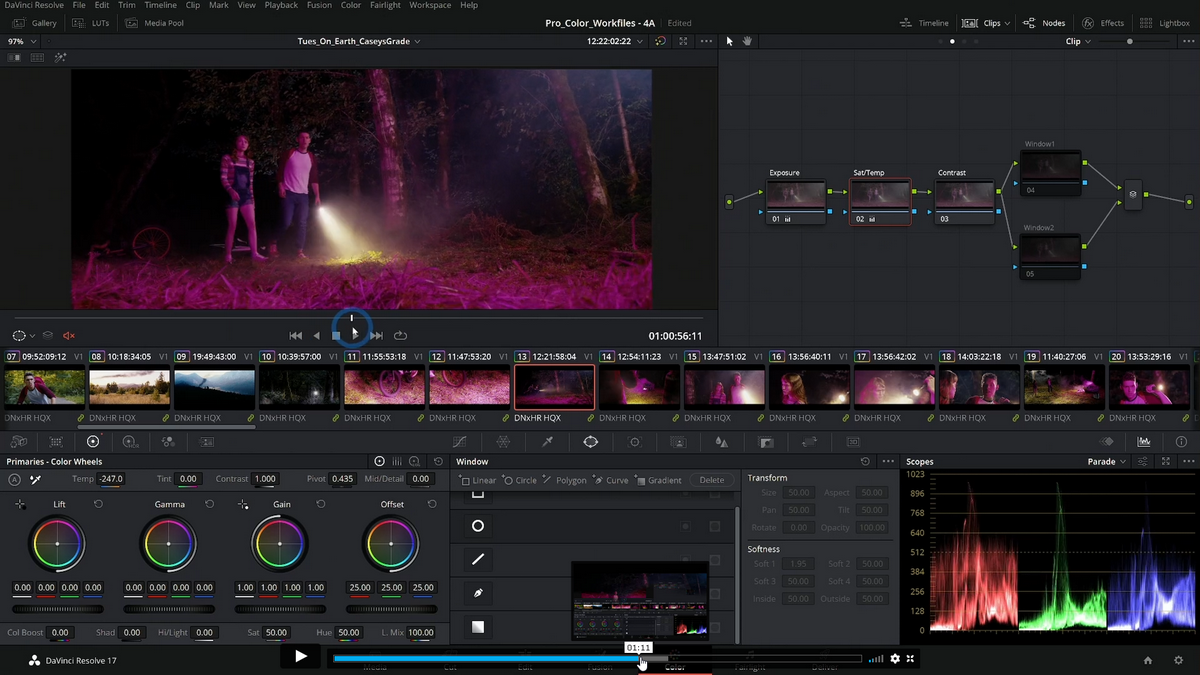
Task: Open HDR color wheels palette
Action: point(130,441)
